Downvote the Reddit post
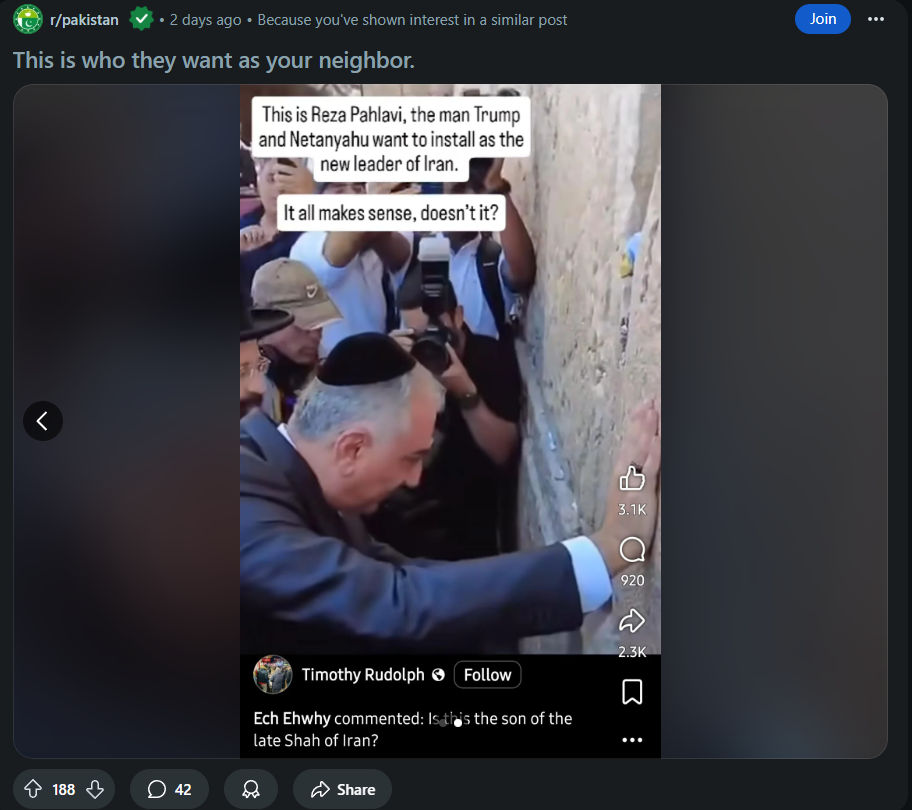The image size is (912, 810). pyautogui.click(x=95, y=789)
